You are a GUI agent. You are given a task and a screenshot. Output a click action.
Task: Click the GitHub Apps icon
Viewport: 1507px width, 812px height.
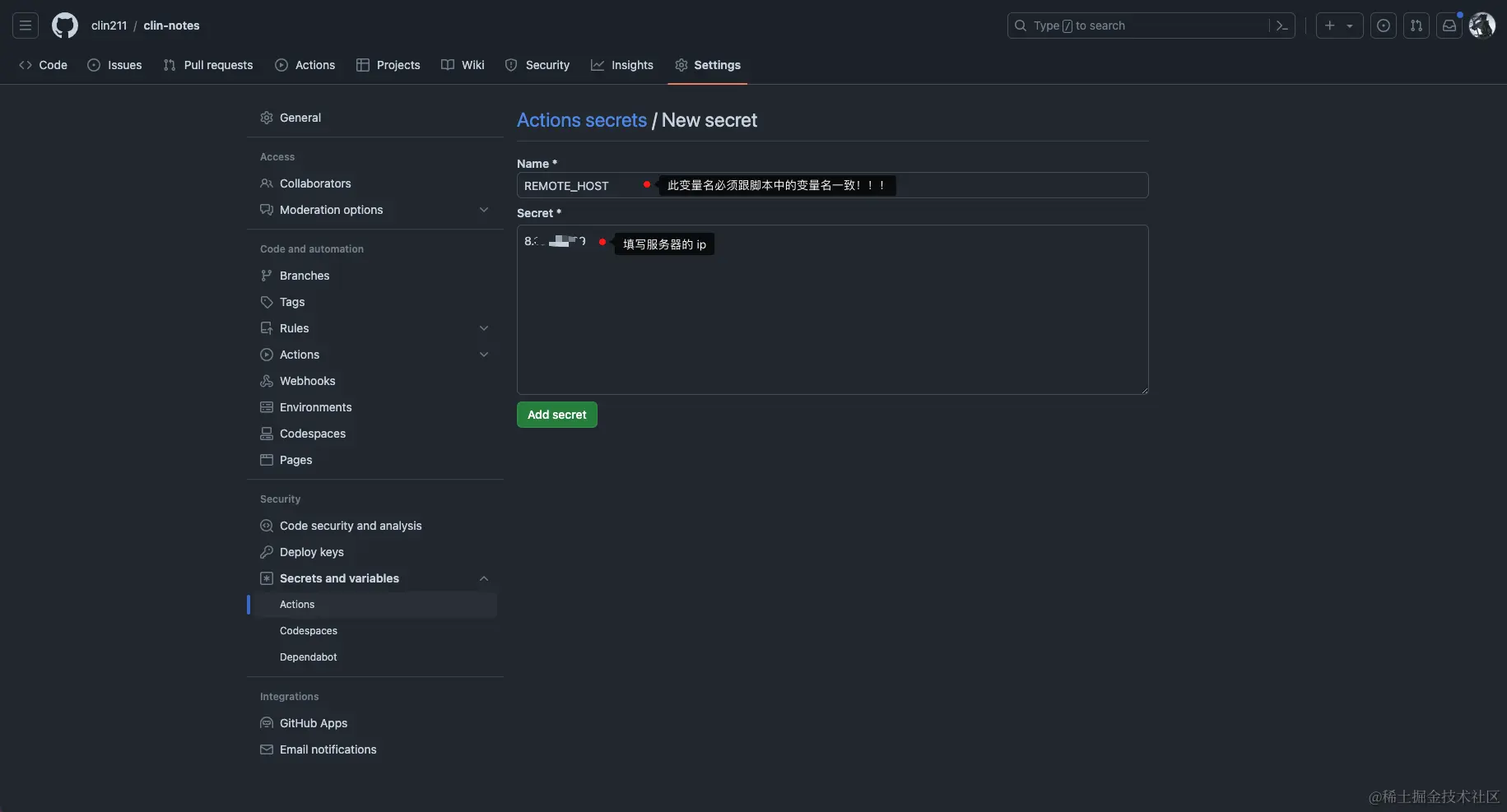pyautogui.click(x=267, y=723)
